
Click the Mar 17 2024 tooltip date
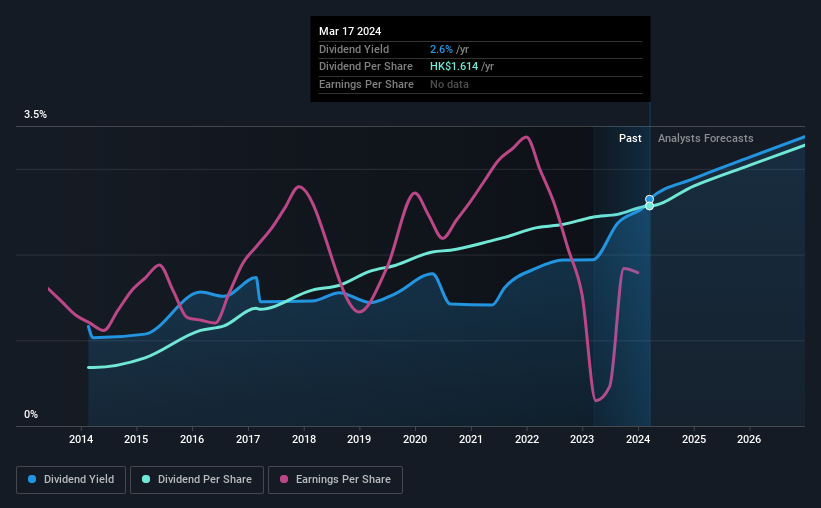350,31
